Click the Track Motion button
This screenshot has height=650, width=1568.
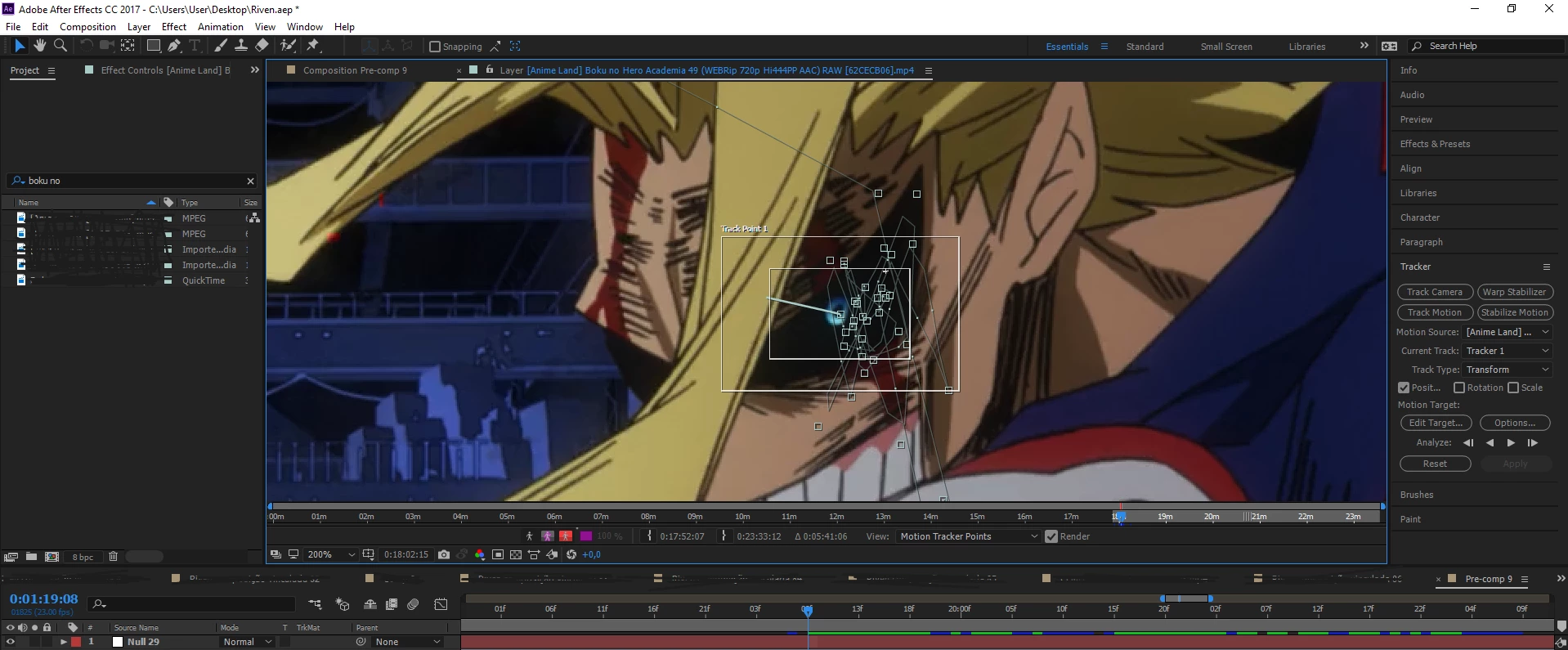[1435, 312]
